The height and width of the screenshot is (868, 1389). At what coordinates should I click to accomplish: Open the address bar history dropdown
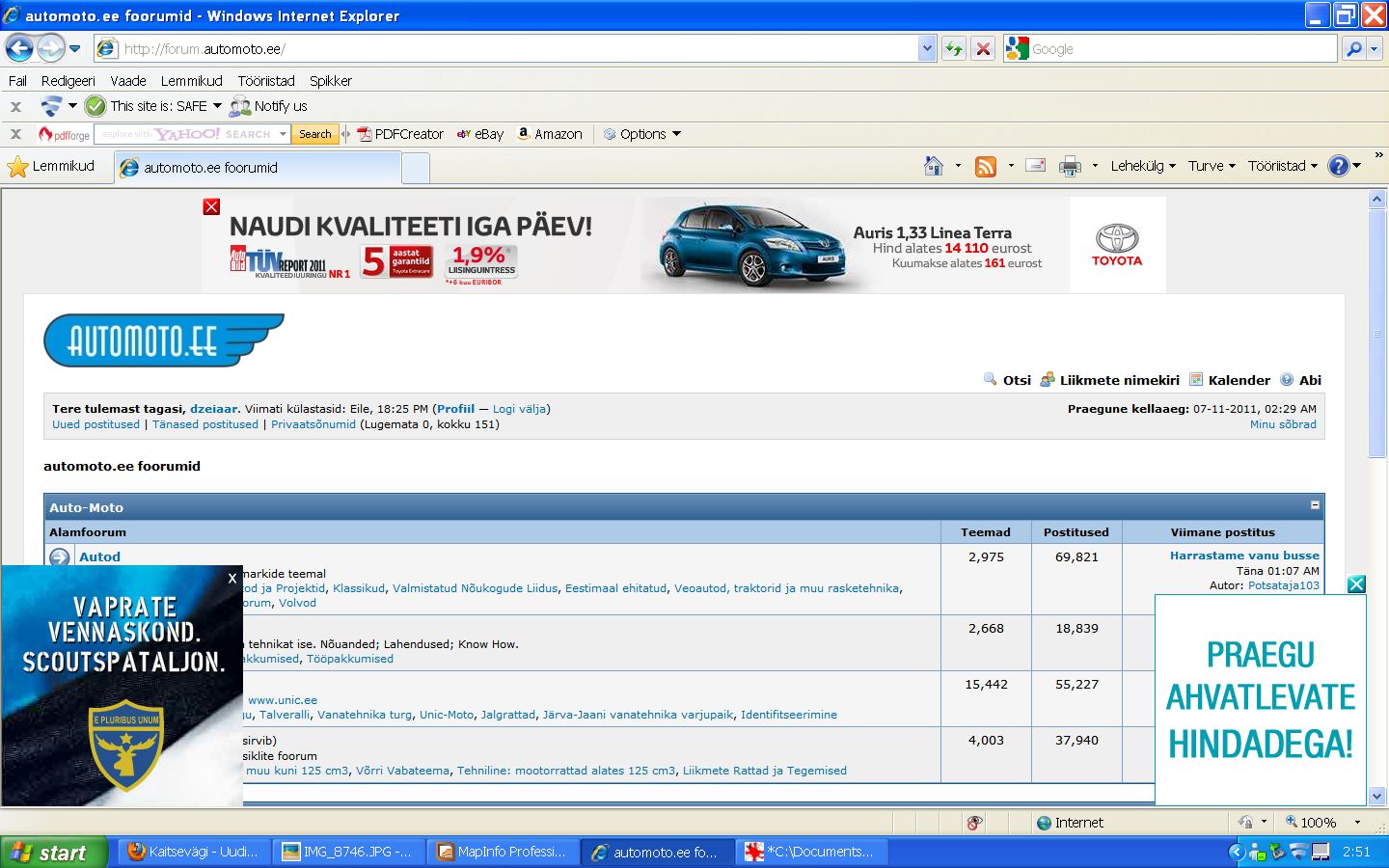pos(927,48)
